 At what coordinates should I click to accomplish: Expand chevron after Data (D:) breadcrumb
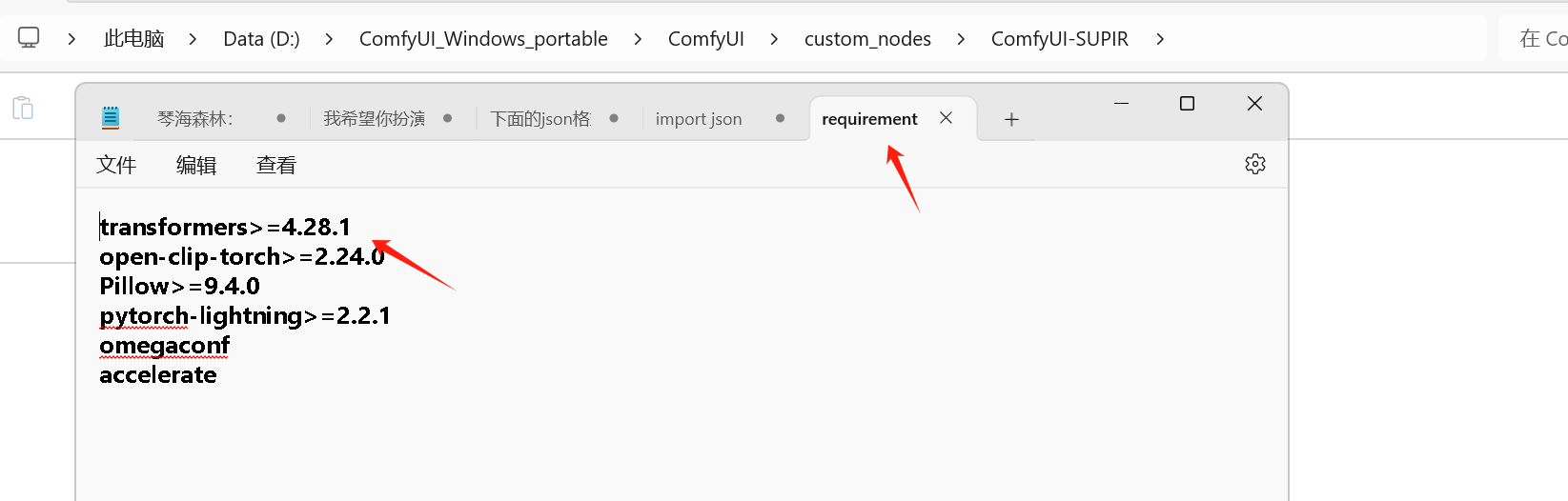(x=329, y=39)
